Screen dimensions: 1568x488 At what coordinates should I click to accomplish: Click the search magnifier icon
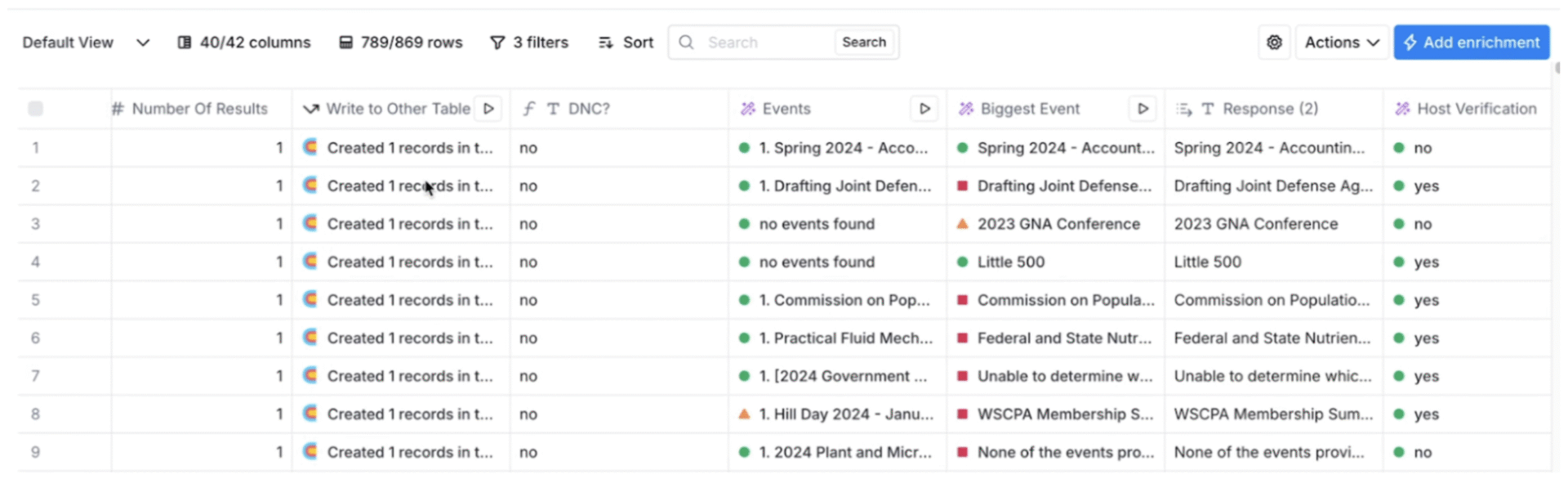[687, 43]
